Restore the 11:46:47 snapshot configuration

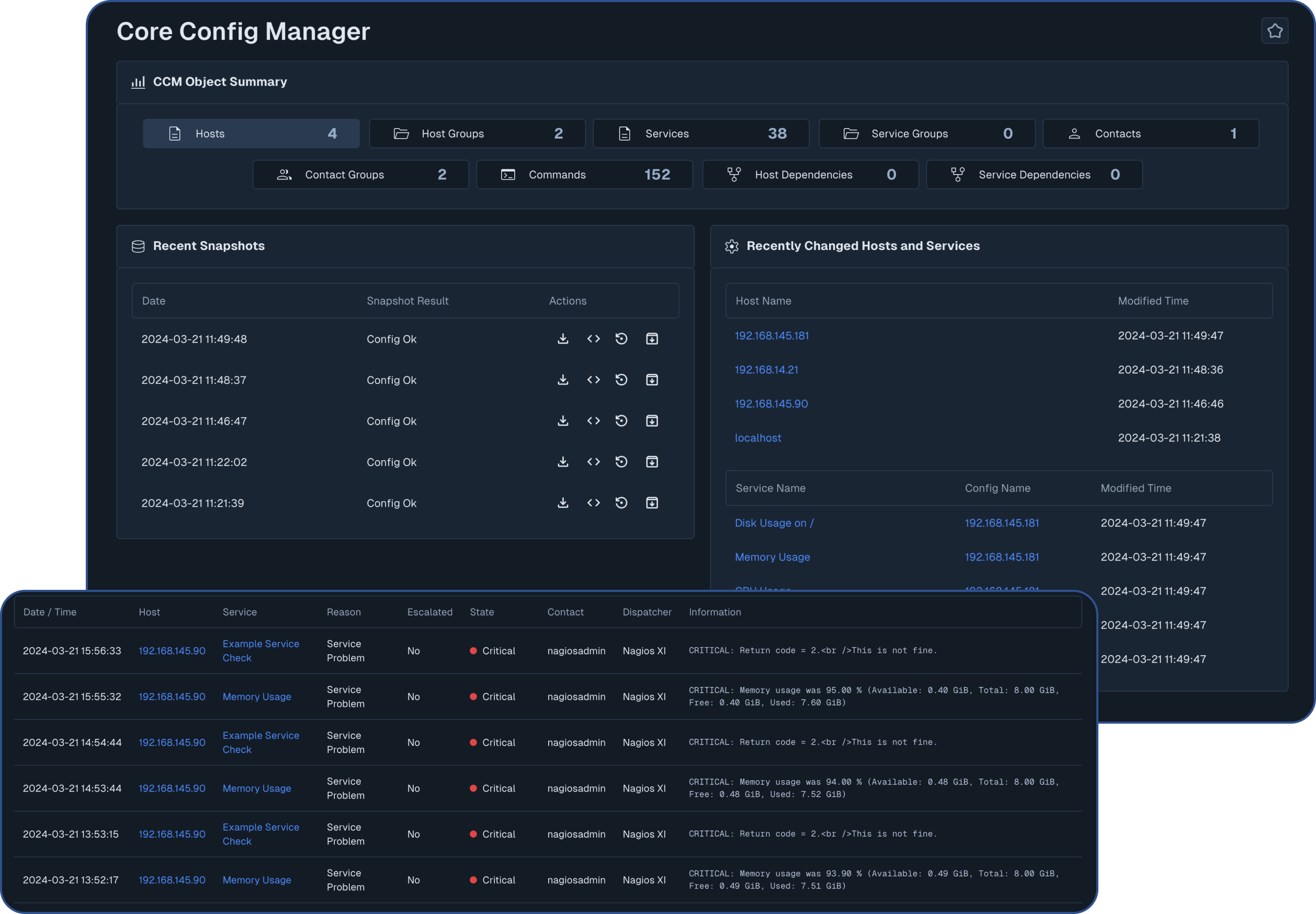point(621,420)
